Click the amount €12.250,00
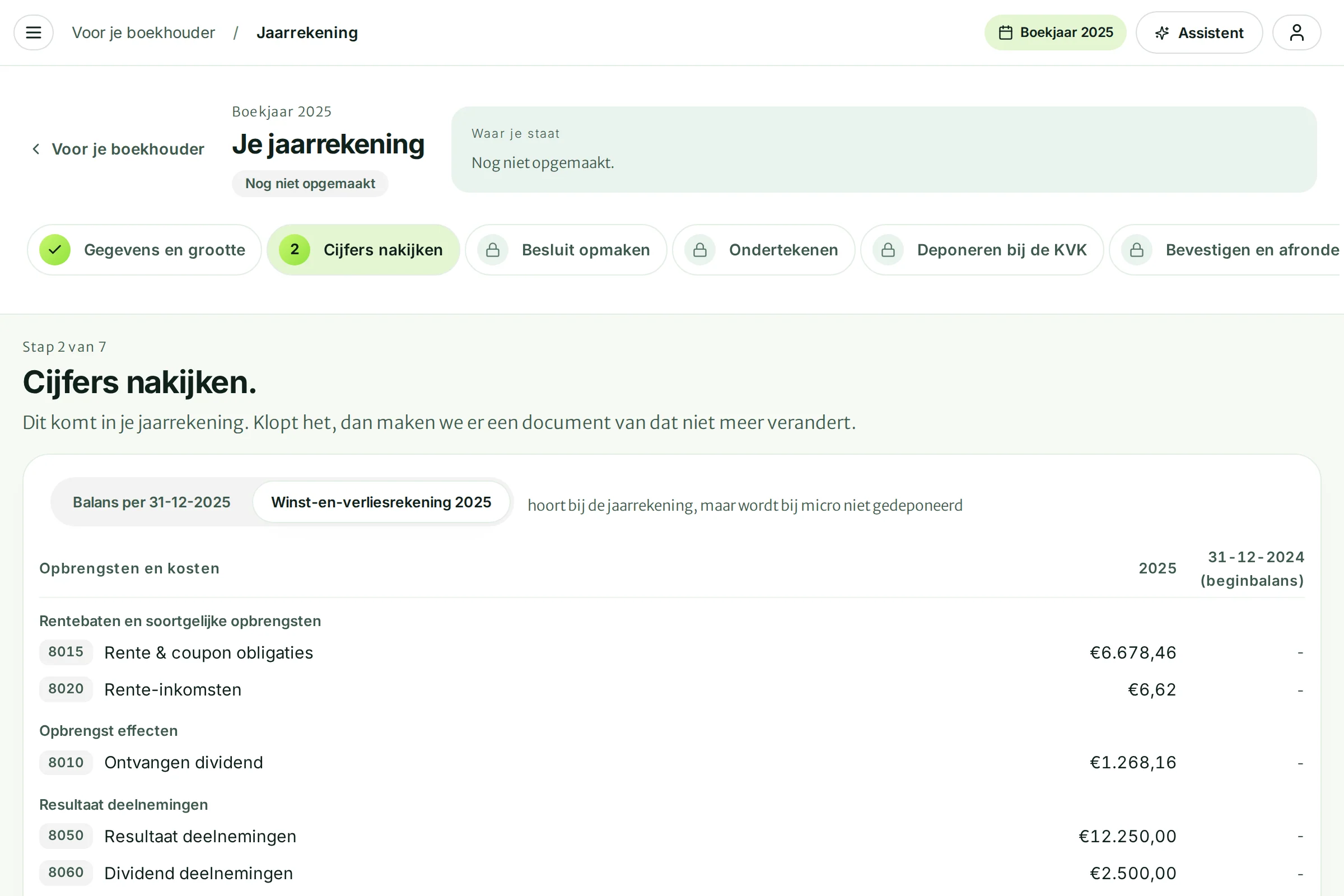This screenshot has width=1344, height=896. 1127,836
